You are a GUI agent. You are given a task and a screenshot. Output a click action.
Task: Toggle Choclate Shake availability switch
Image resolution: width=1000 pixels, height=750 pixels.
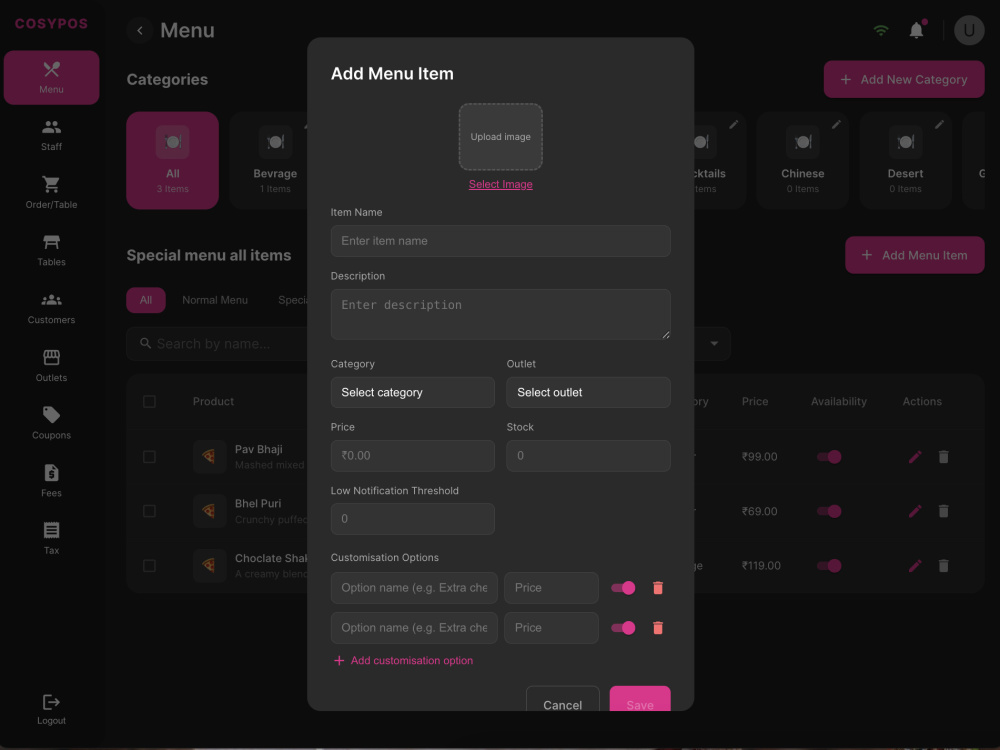[829, 566]
